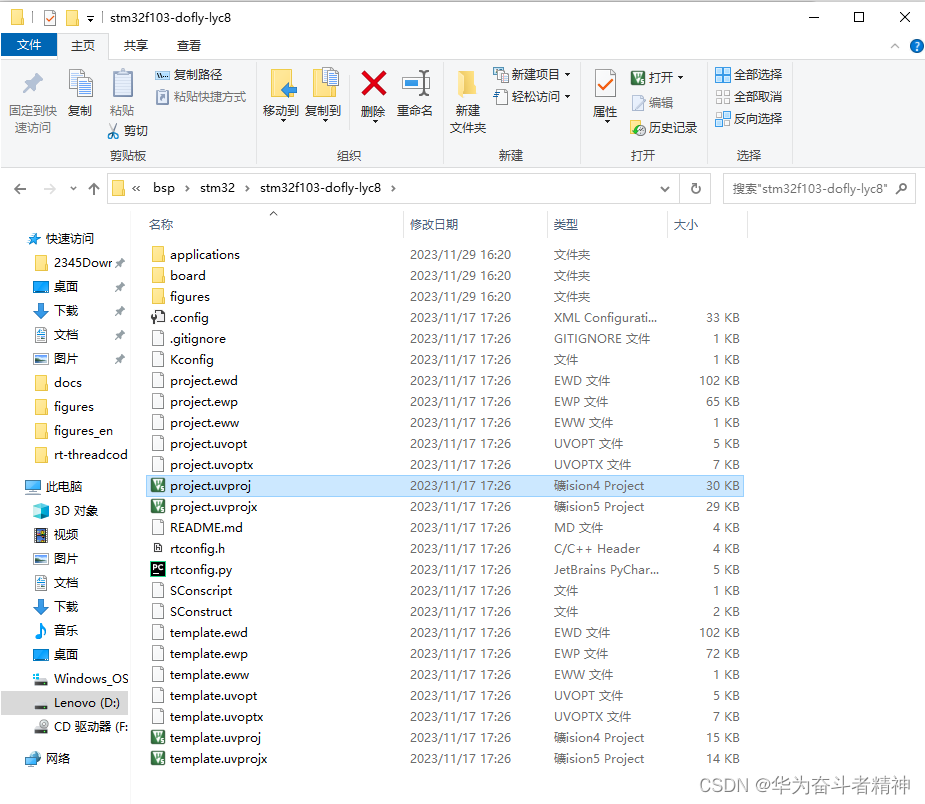Image resolution: width=925 pixels, height=804 pixels.
Task: Open the 文件 menu
Action: pos(29,45)
